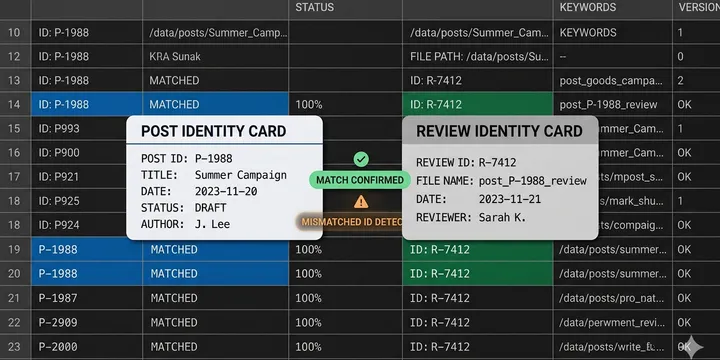
Task: Click highlighted ID: P-1988 cell in row 14
Action: coord(87,104)
